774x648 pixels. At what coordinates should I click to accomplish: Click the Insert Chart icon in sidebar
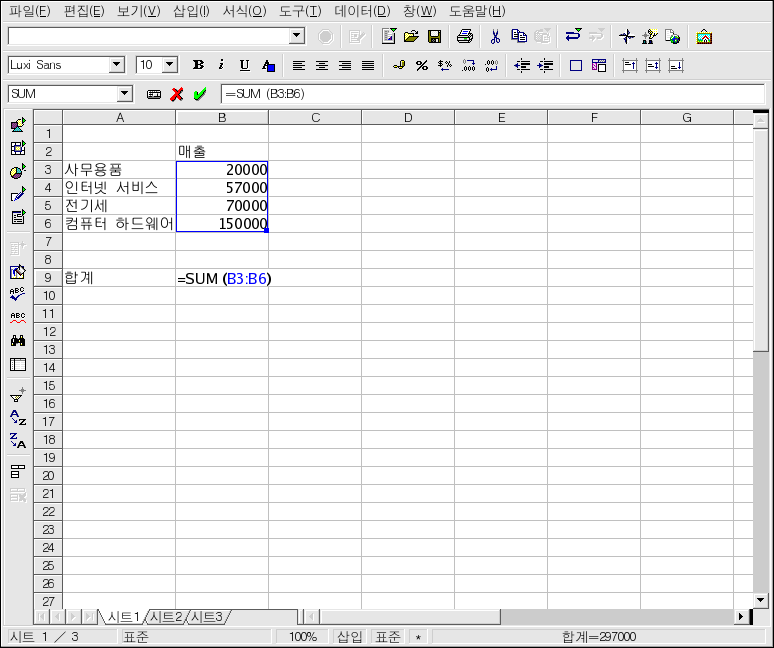tap(18, 171)
